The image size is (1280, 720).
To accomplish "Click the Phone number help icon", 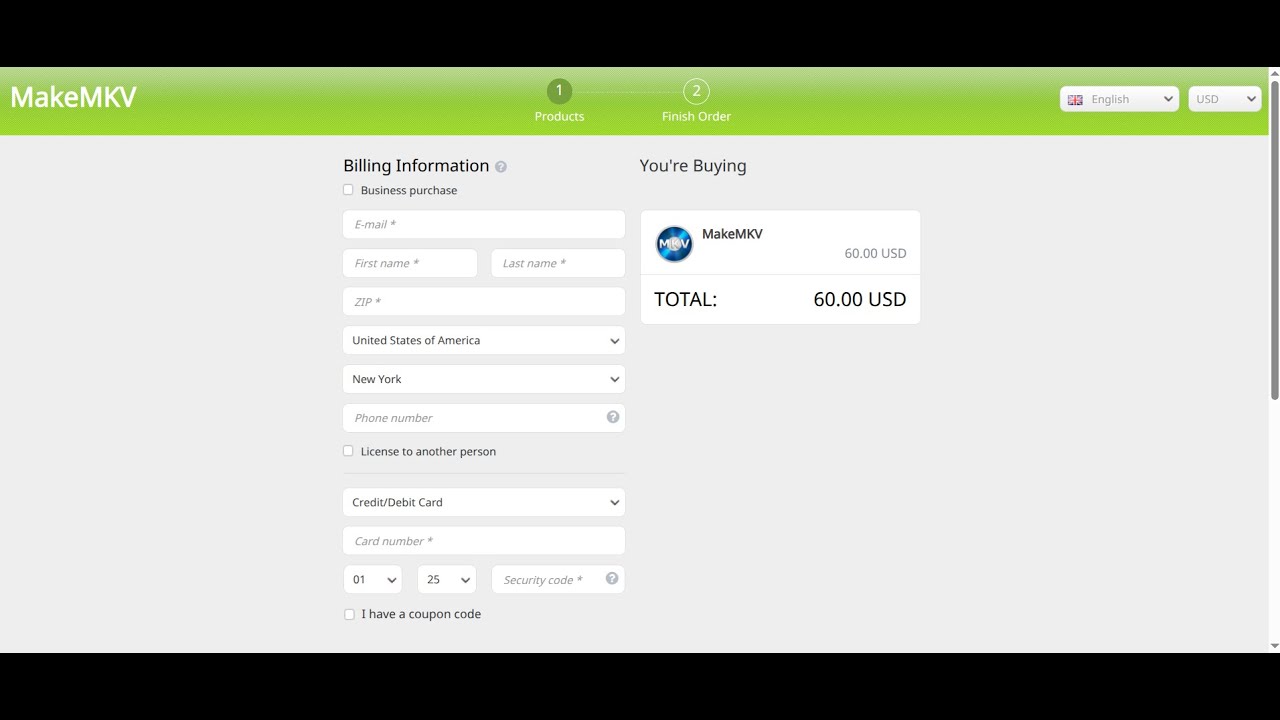I will pyautogui.click(x=613, y=417).
